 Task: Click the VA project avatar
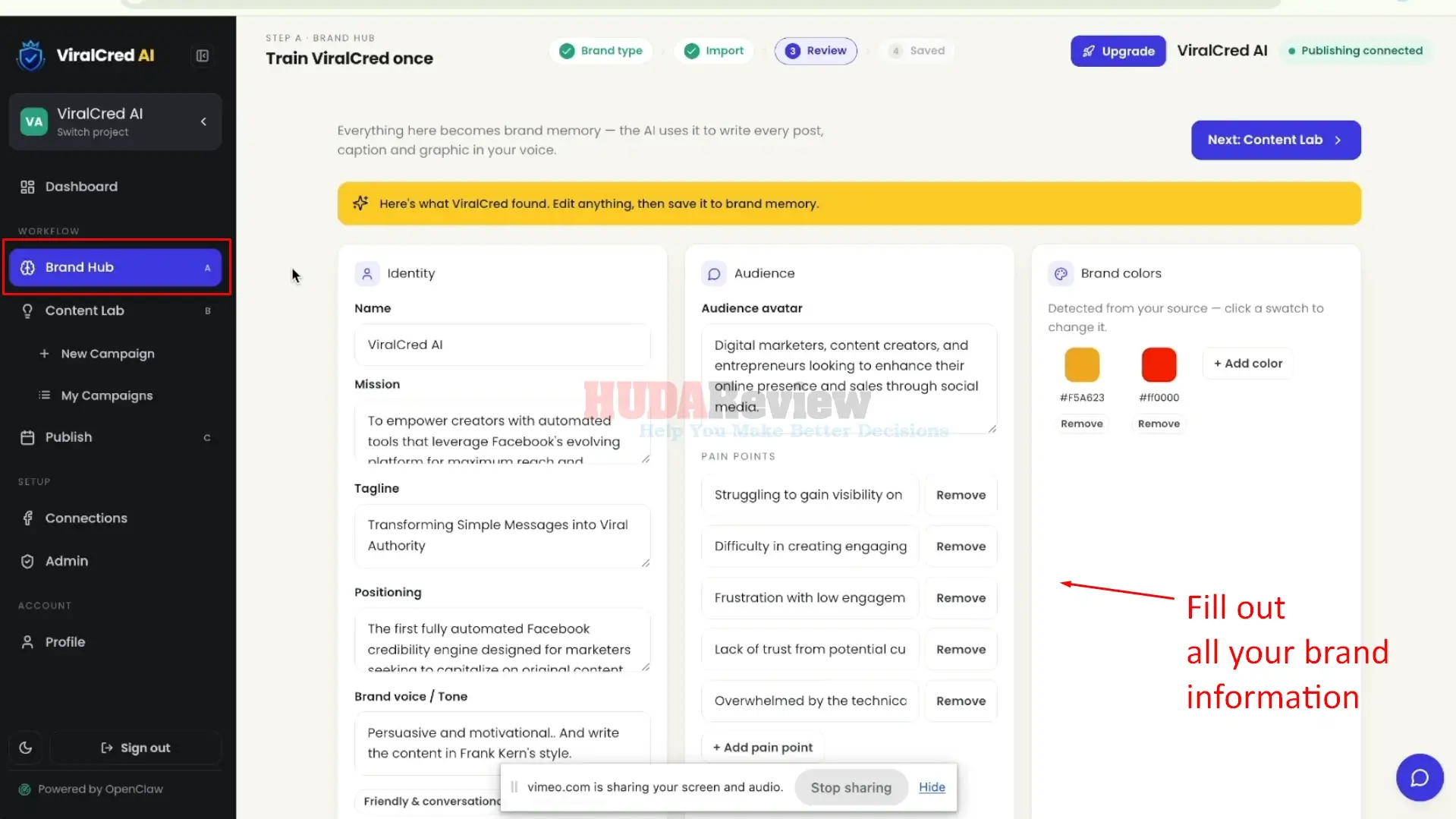[x=33, y=121]
